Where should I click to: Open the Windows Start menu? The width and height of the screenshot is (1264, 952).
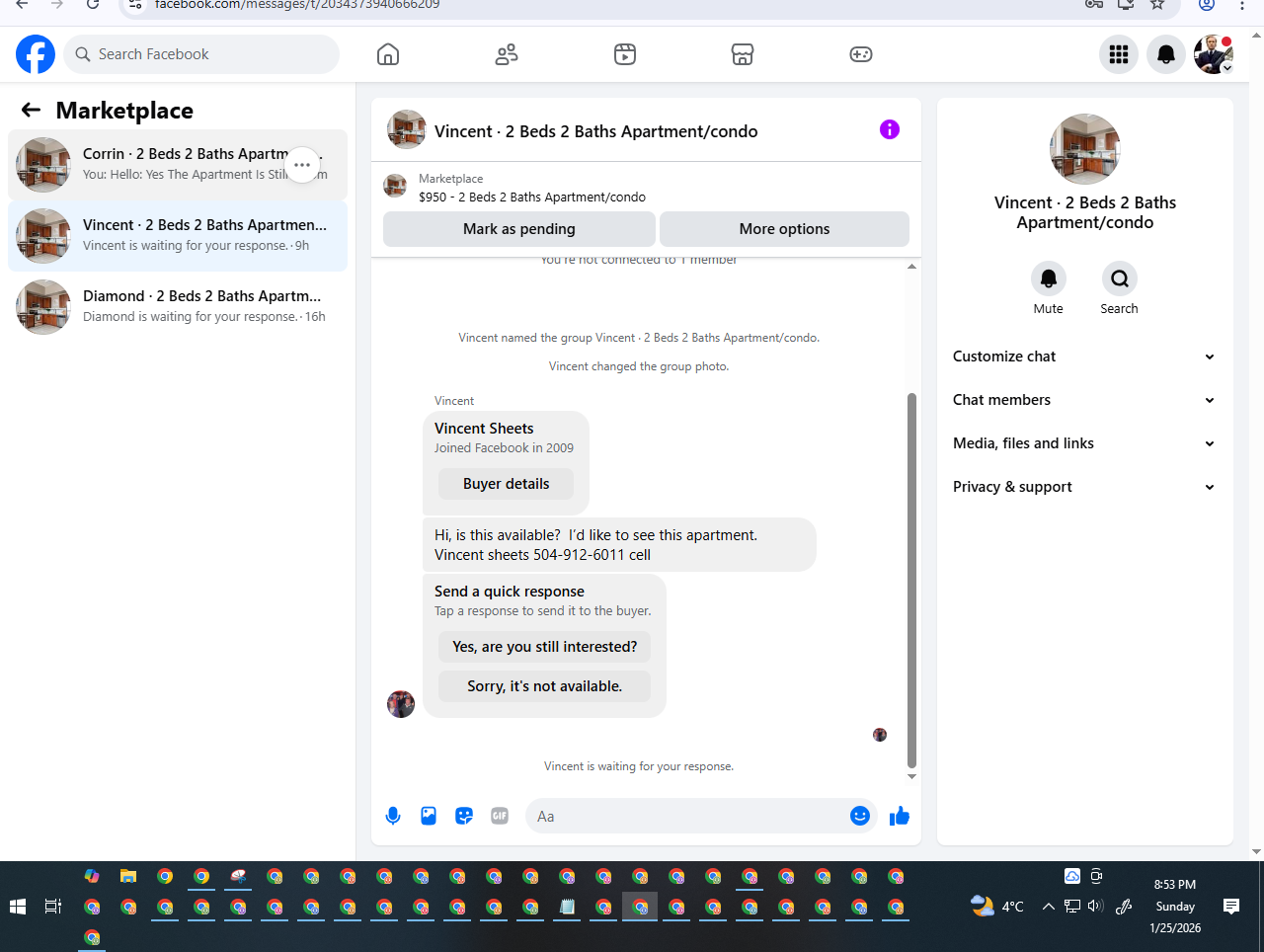tap(17, 907)
